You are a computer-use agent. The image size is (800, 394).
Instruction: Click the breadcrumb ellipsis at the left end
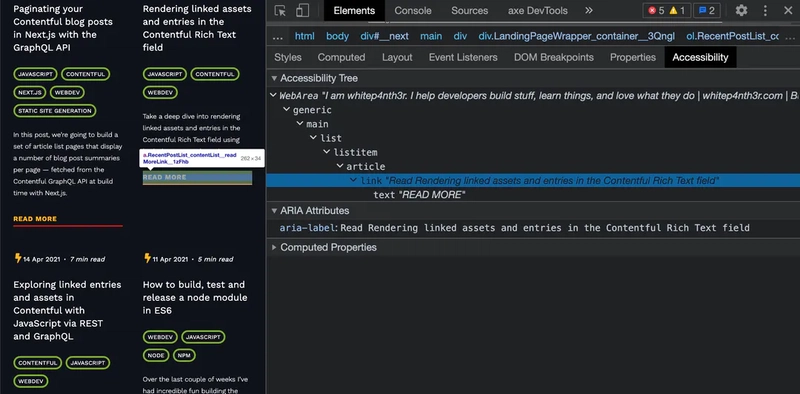278,36
